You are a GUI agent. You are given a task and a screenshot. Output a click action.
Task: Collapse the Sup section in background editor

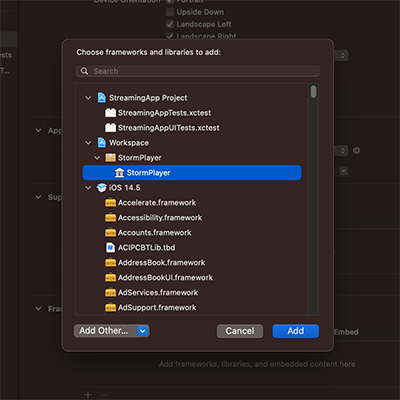click(39, 197)
